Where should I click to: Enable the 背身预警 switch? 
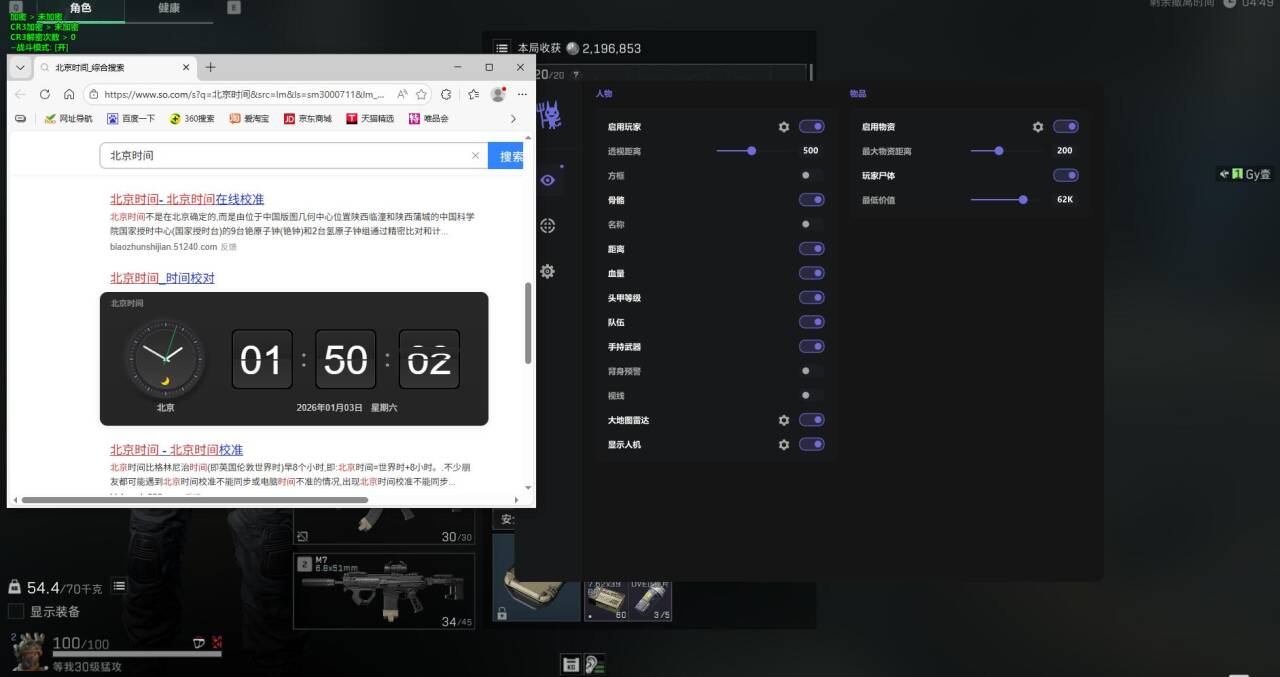pos(804,371)
